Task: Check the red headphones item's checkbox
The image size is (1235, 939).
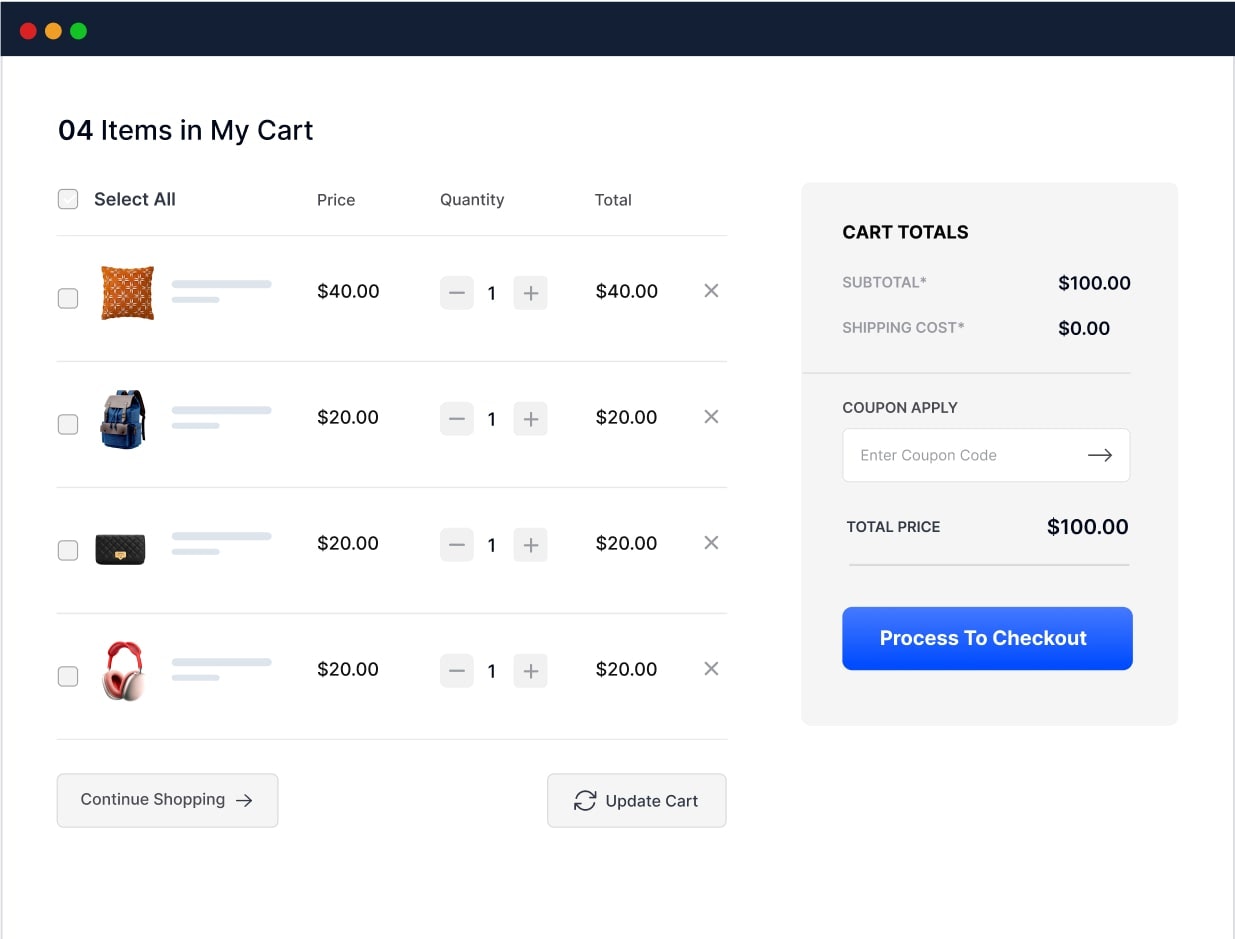Action: point(67,676)
